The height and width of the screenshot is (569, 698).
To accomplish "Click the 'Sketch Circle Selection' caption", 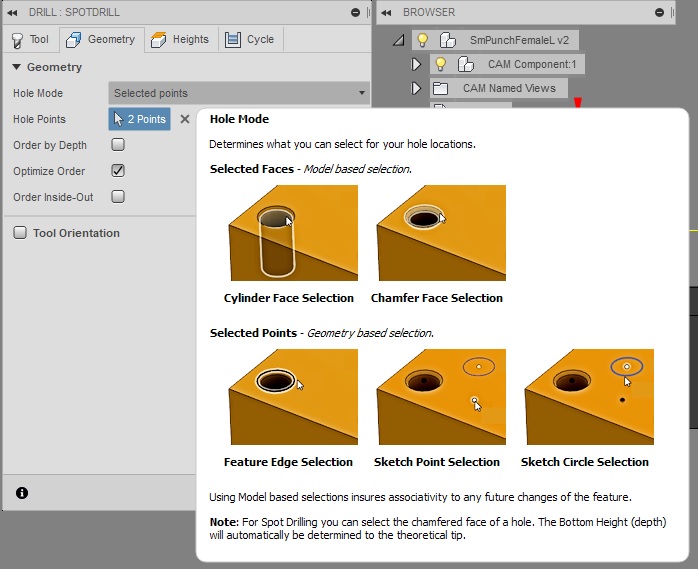I will pos(584,462).
